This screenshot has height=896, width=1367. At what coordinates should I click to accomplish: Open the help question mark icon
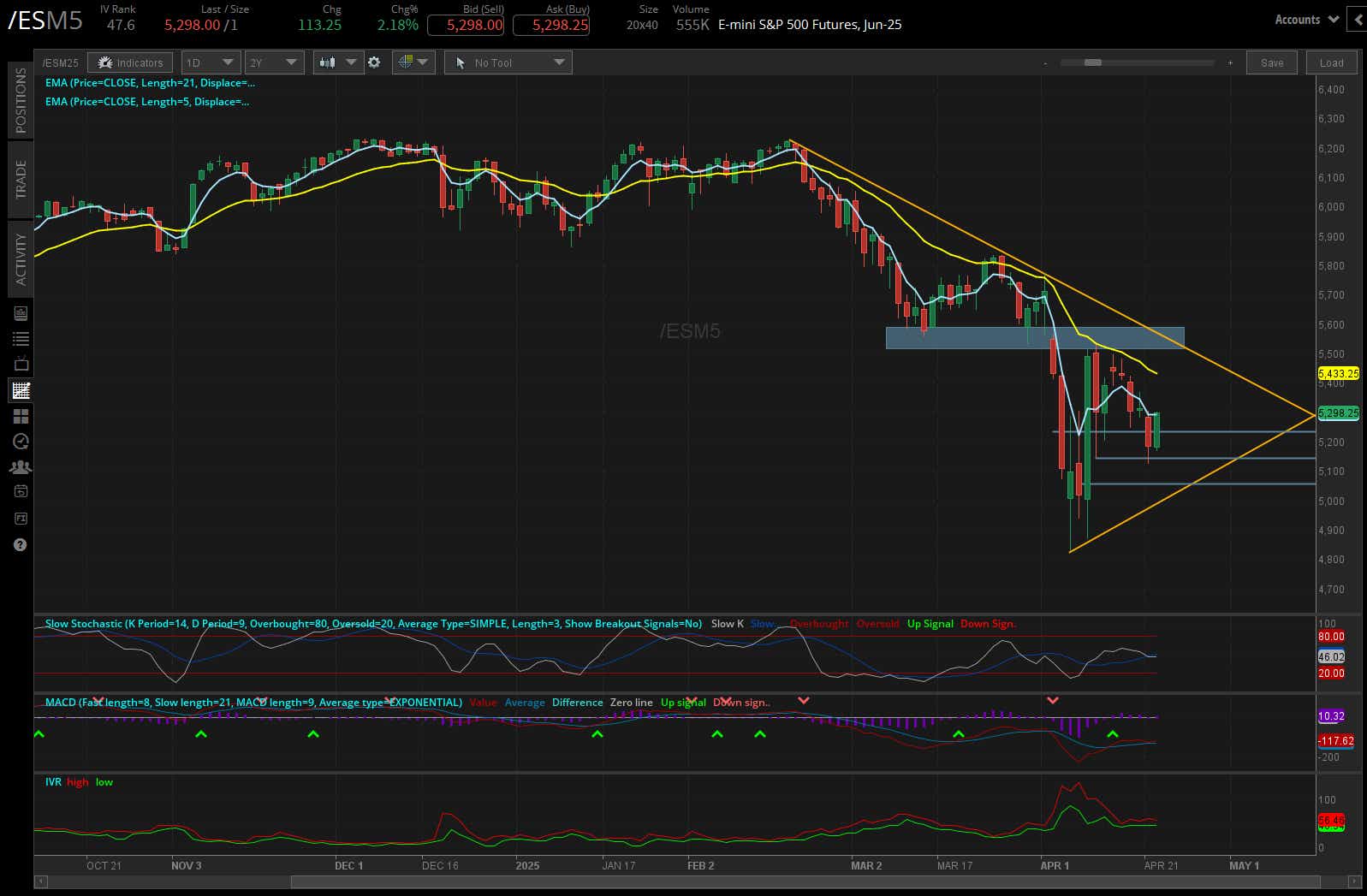21,544
